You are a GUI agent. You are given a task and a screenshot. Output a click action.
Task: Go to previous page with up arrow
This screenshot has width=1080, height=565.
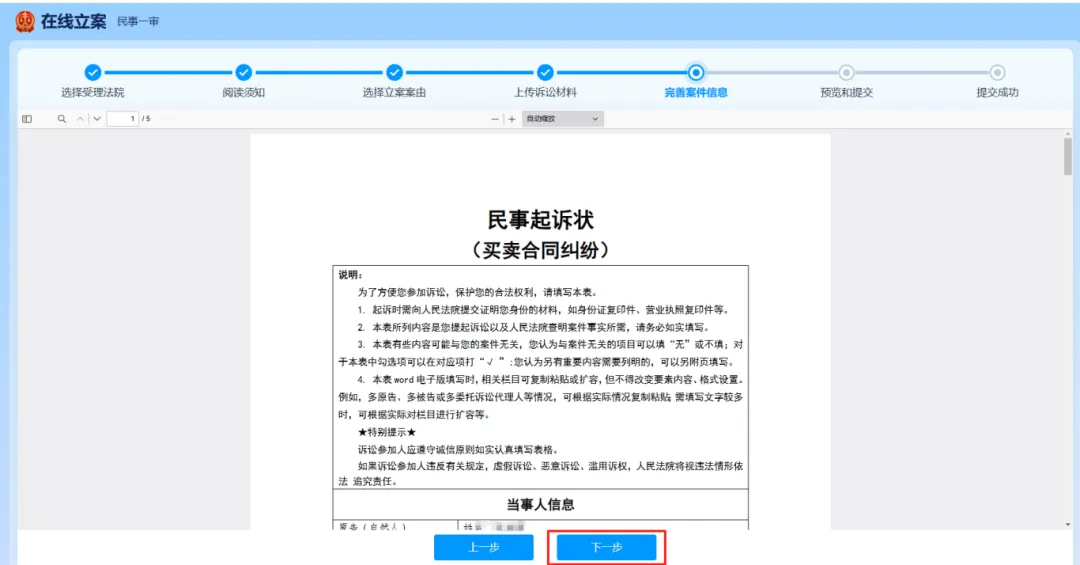[80, 119]
